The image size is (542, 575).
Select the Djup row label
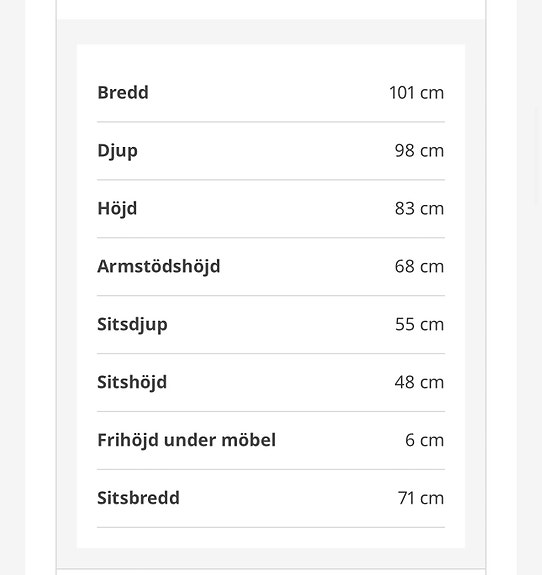117,151
